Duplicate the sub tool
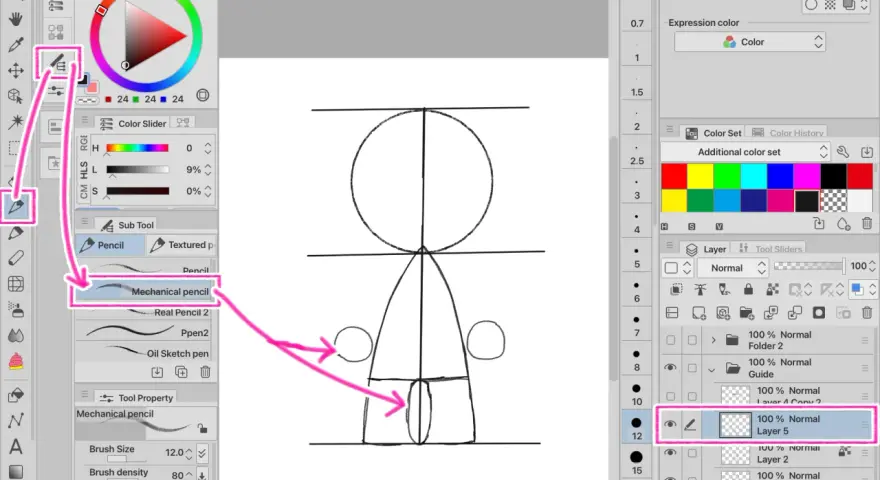 [181, 372]
